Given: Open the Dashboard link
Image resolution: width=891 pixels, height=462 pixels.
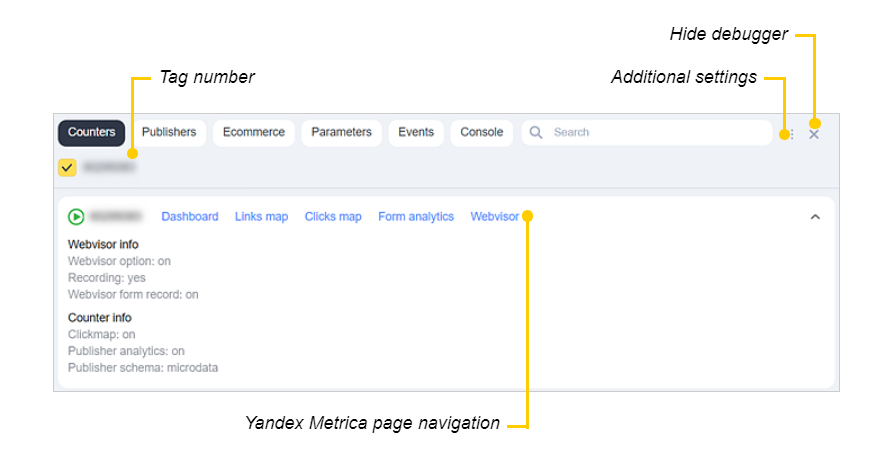Looking at the screenshot, I should (x=190, y=216).
